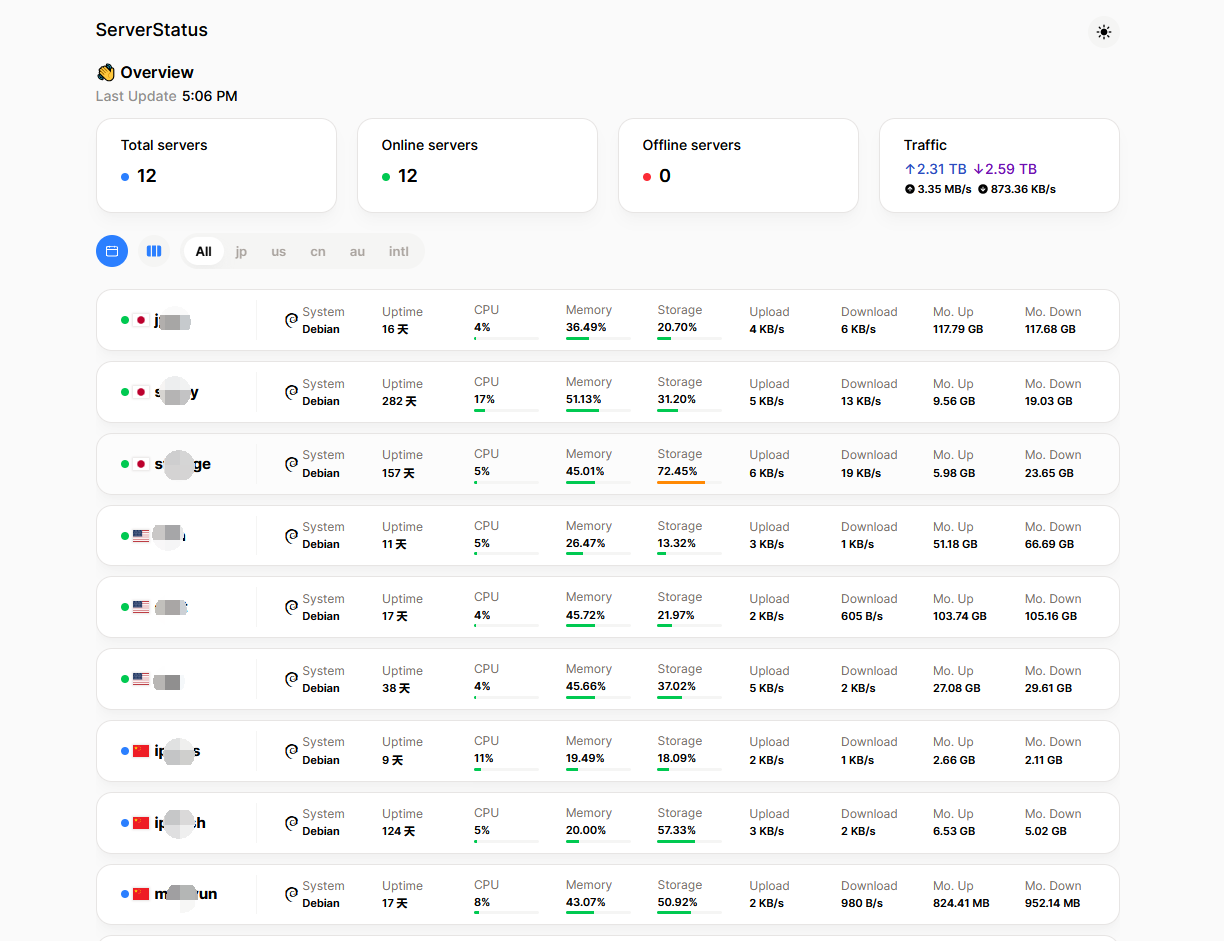This screenshot has height=941, width=1224.
Task: Select the au filter tab
Action: point(357,251)
